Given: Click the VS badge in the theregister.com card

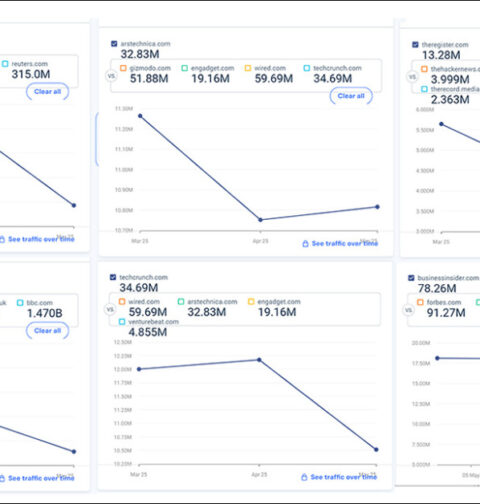Looking at the screenshot, I should [x=412, y=77].
